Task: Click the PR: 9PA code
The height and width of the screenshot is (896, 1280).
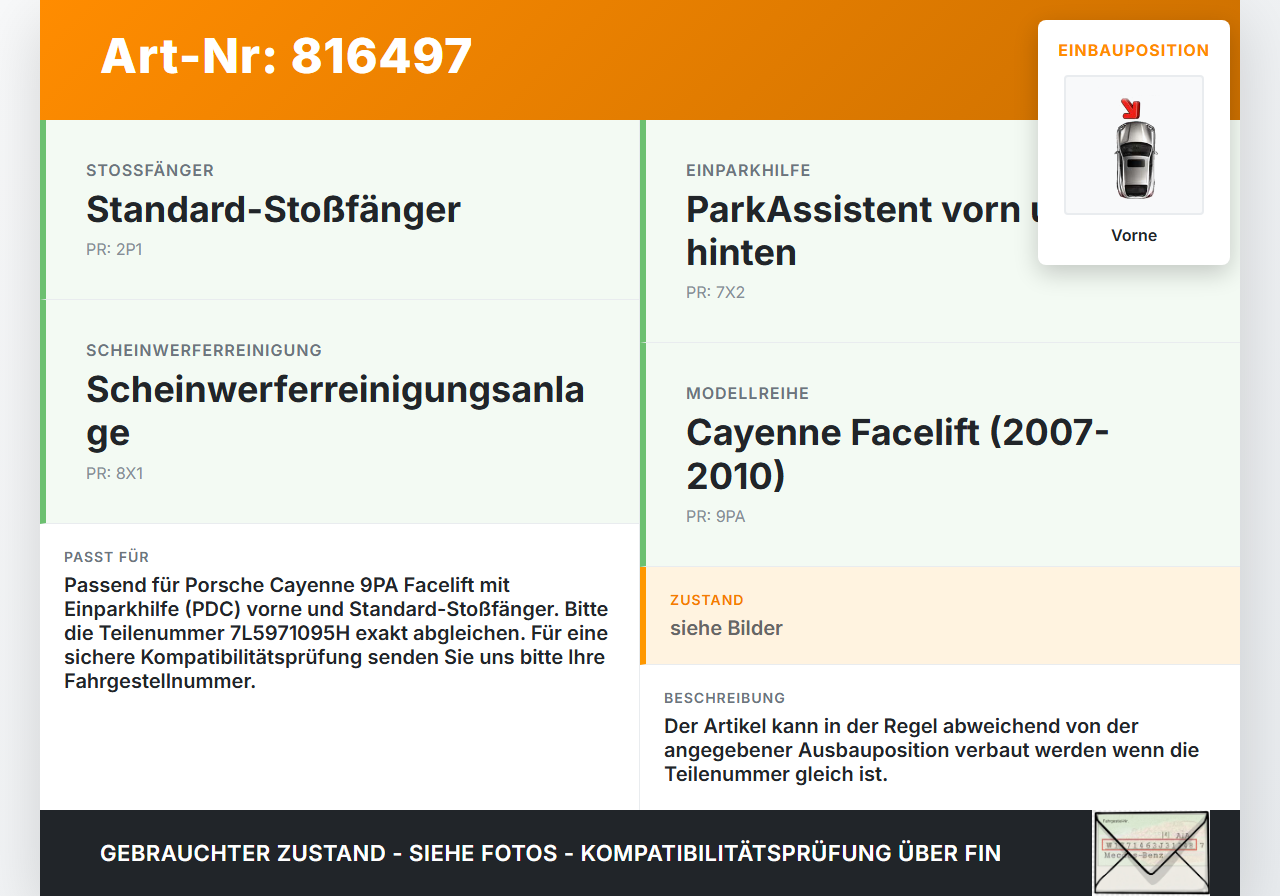Action: coord(715,517)
